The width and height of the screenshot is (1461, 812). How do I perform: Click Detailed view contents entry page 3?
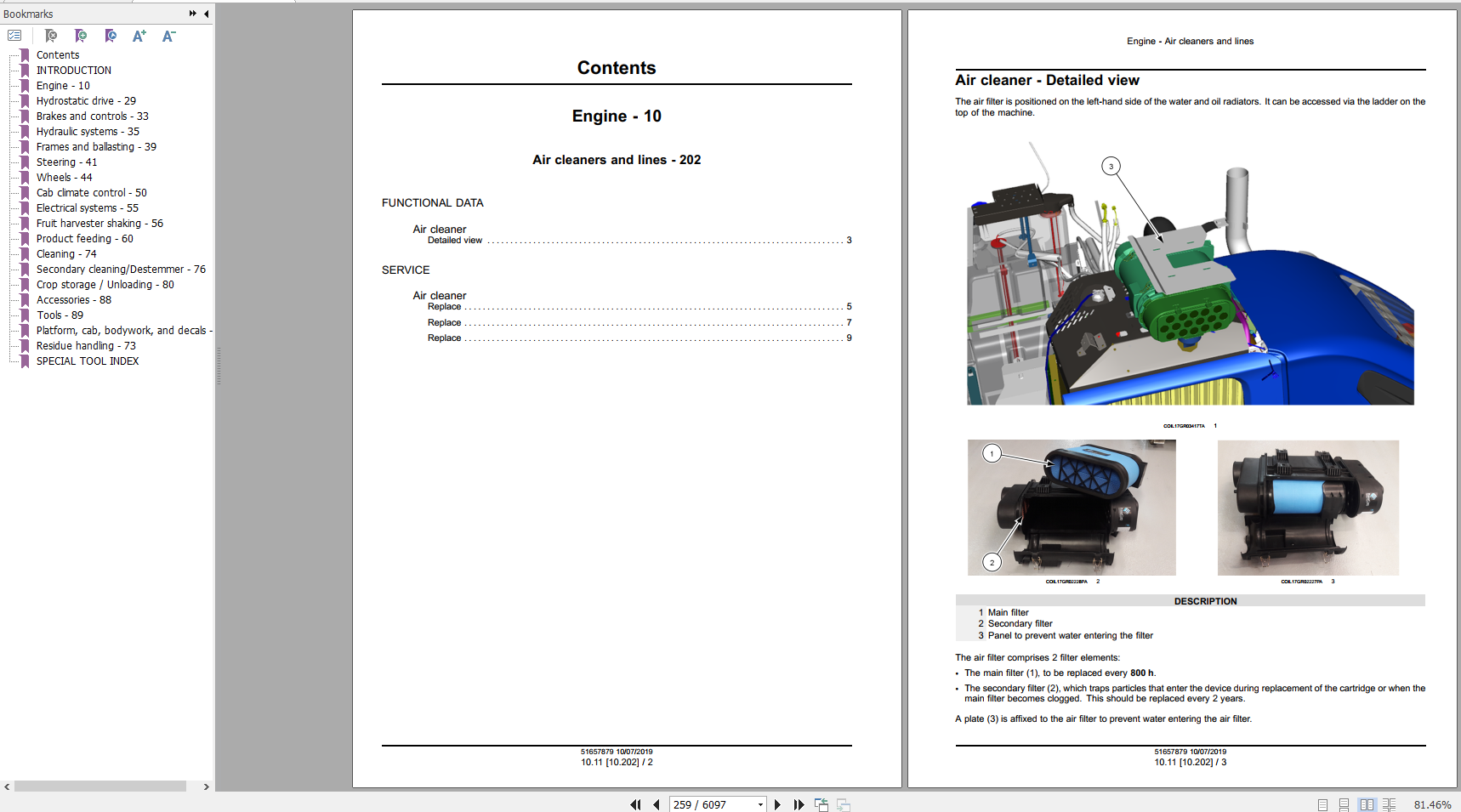pyautogui.click(x=640, y=241)
